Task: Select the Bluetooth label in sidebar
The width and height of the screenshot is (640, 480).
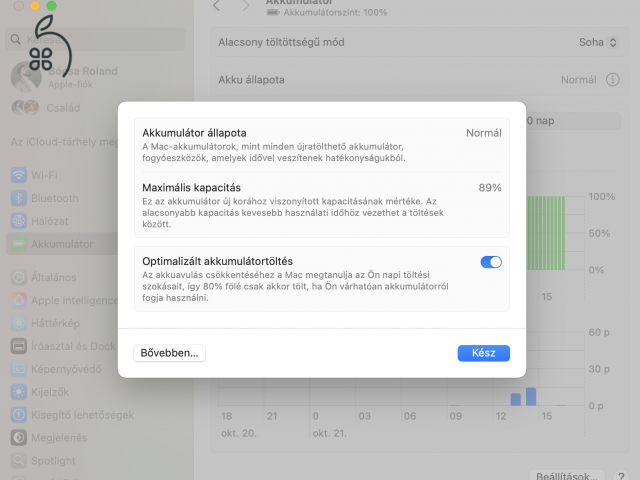Action: point(55,198)
